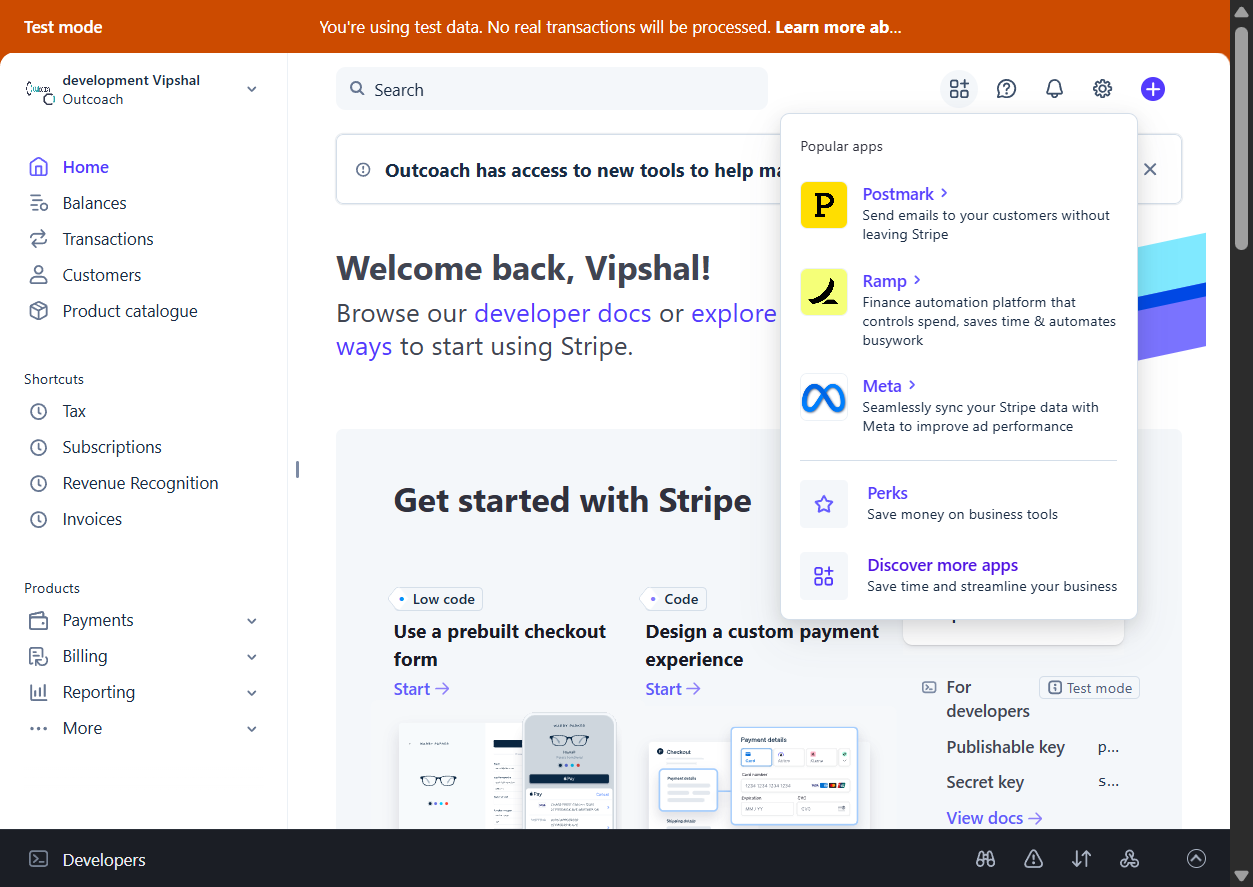
Task: Click the Ramp app logo
Action: [x=824, y=292]
